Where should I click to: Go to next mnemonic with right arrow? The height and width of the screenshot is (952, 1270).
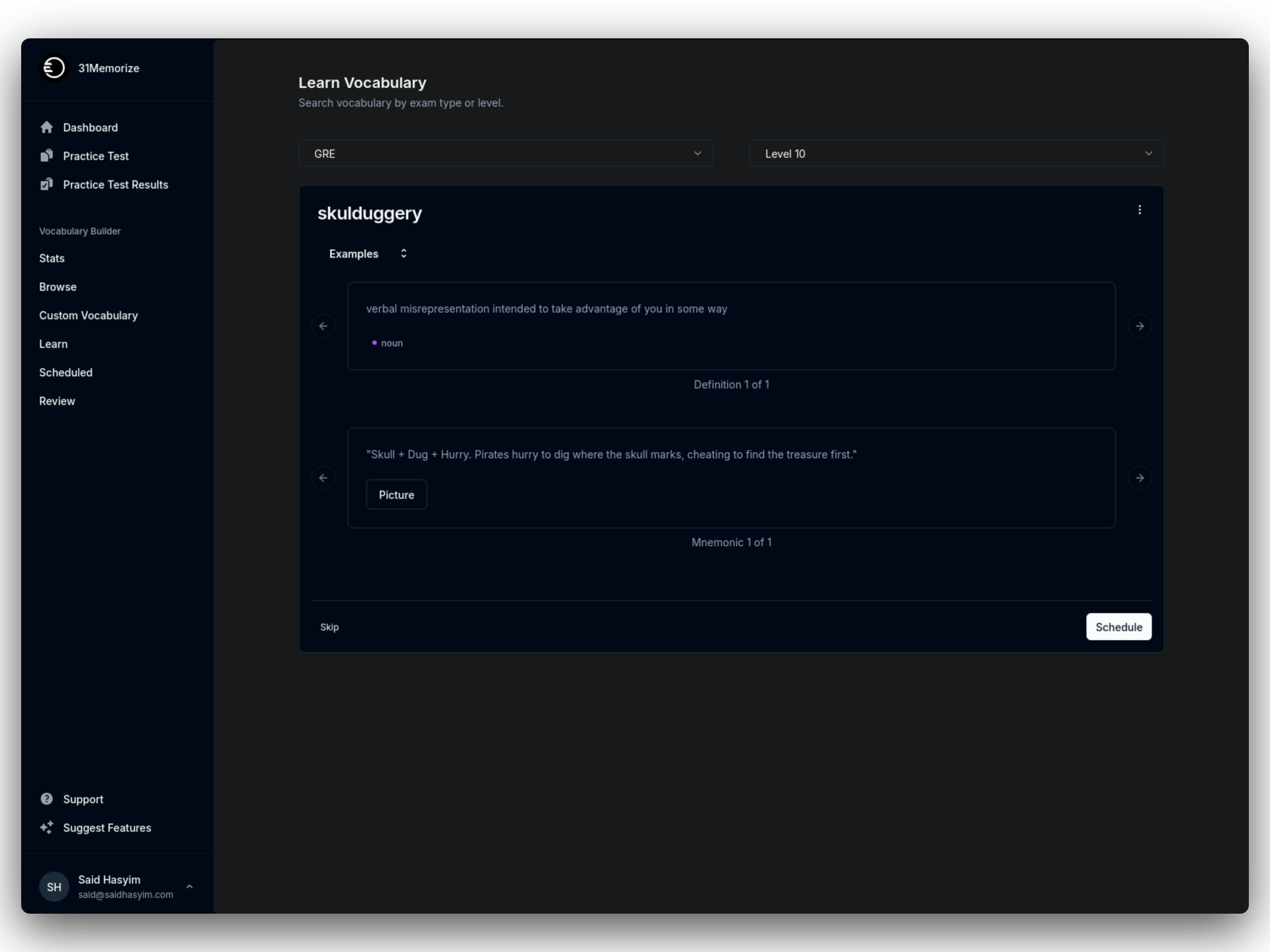click(x=1139, y=478)
